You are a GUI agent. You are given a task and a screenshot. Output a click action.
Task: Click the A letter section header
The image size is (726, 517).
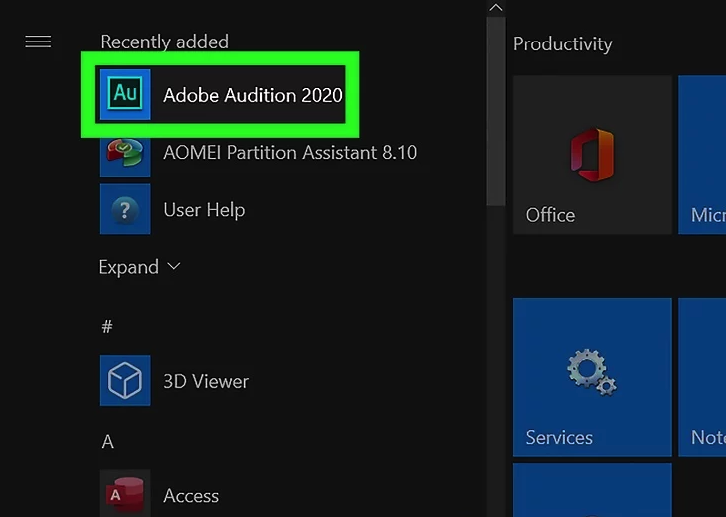coord(107,441)
